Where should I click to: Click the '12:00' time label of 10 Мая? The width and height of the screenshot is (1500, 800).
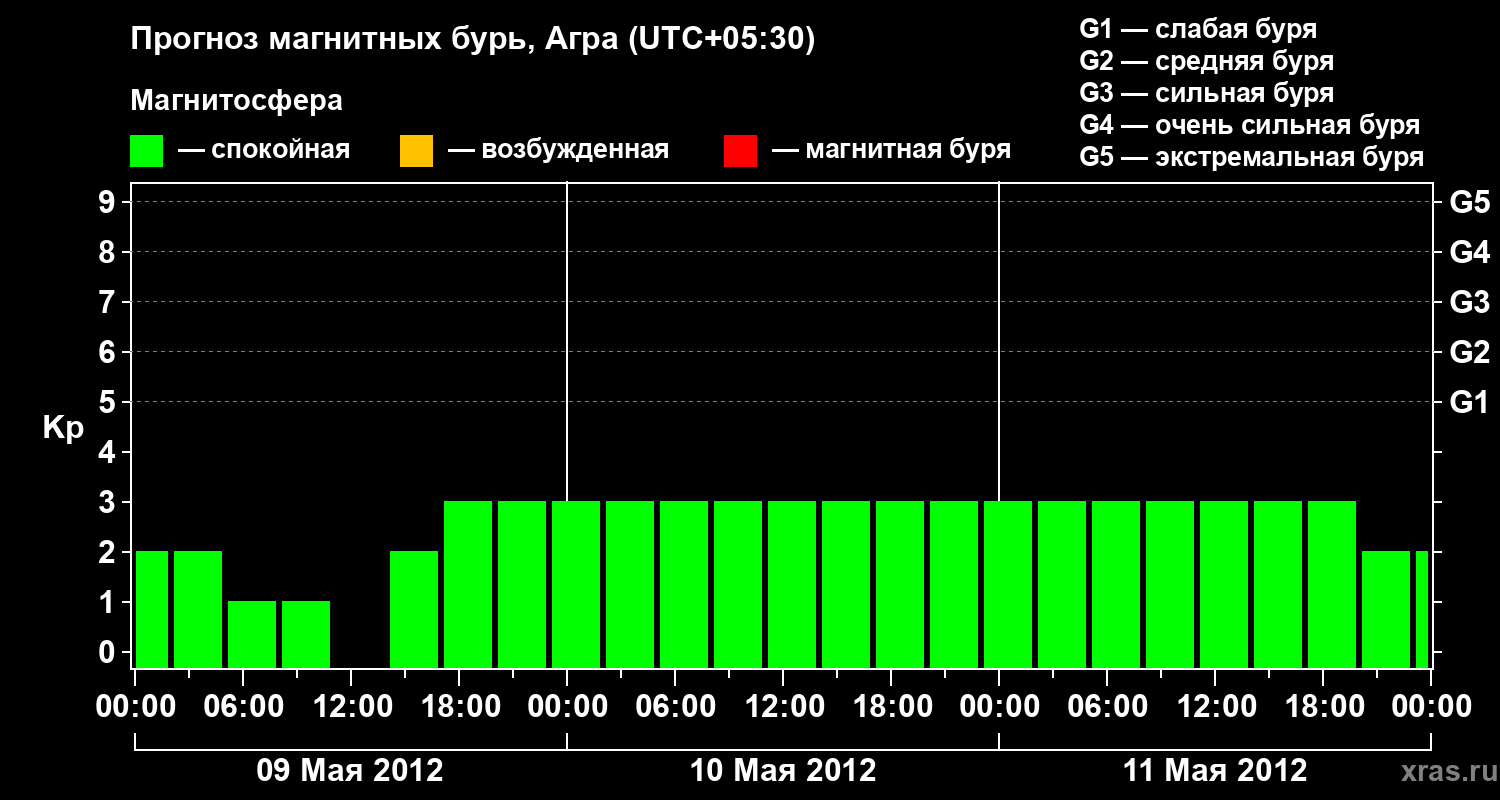pyautogui.click(x=783, y=707)
